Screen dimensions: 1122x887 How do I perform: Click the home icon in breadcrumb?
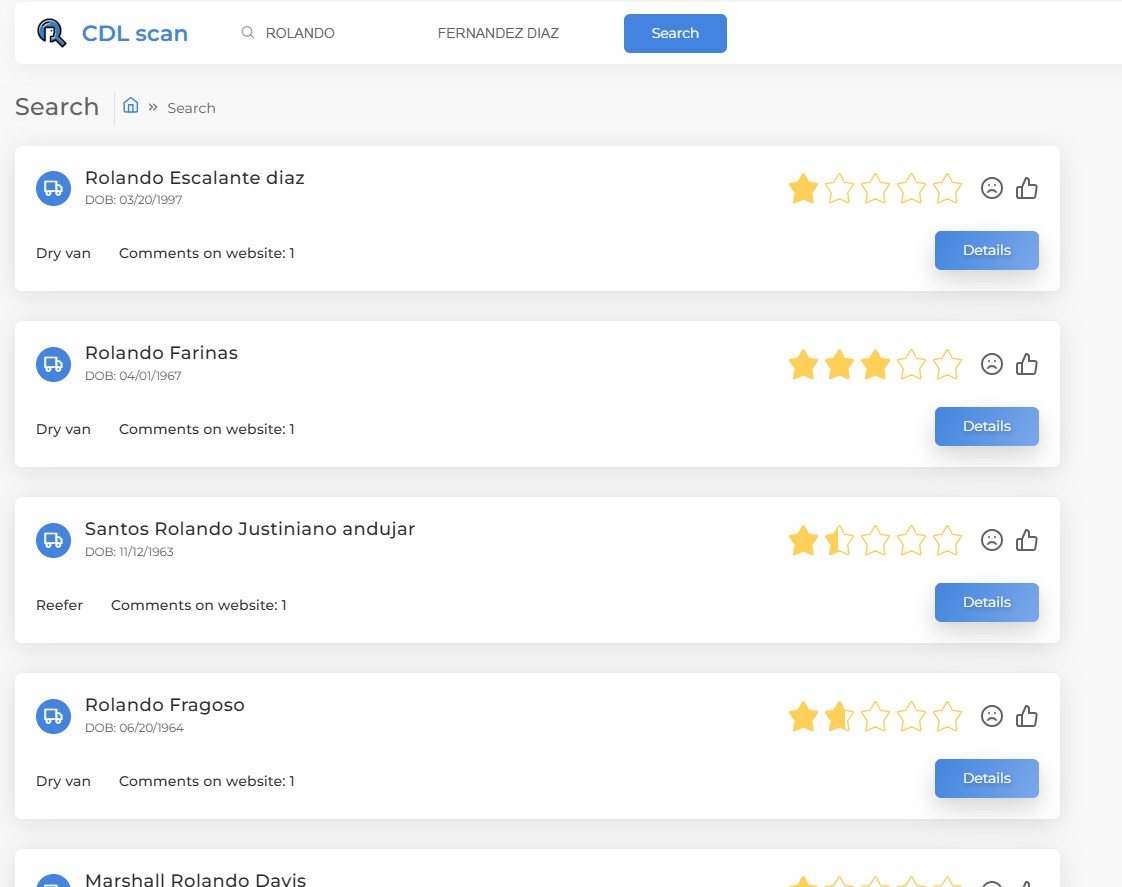(130, 105)
